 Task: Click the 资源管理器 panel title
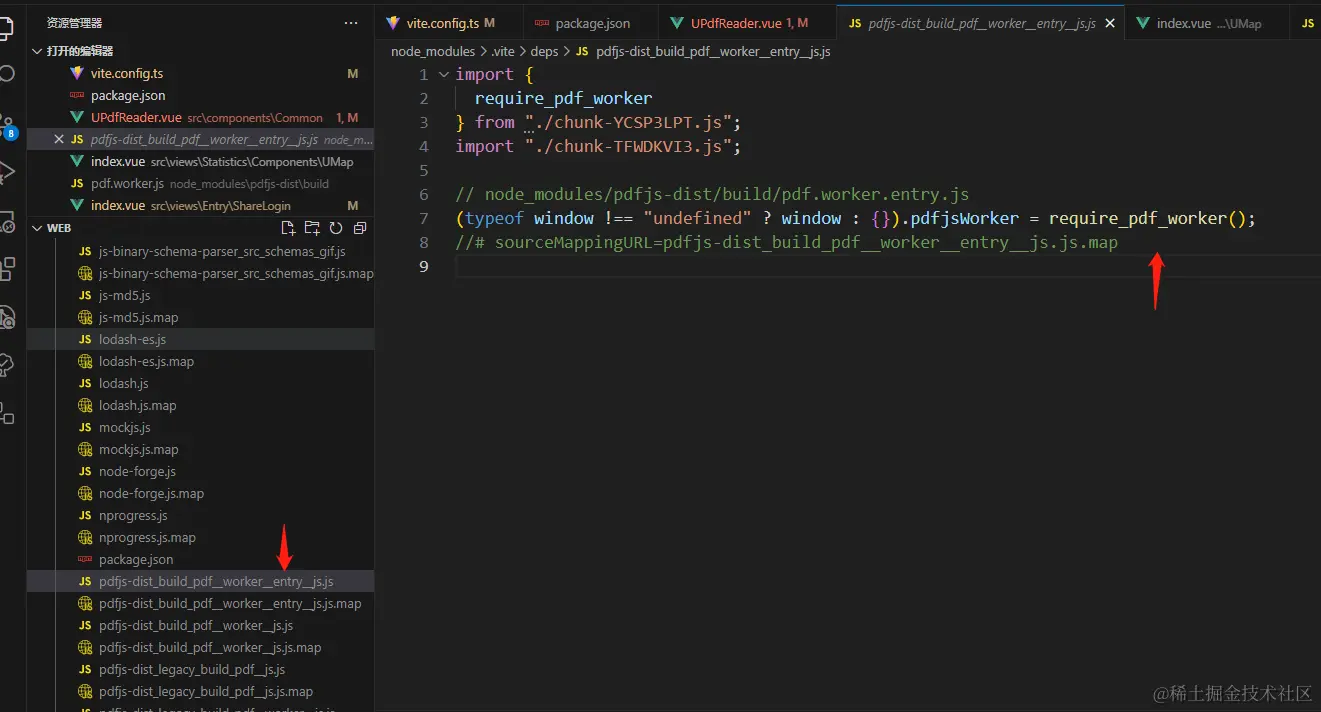point(74,22)
